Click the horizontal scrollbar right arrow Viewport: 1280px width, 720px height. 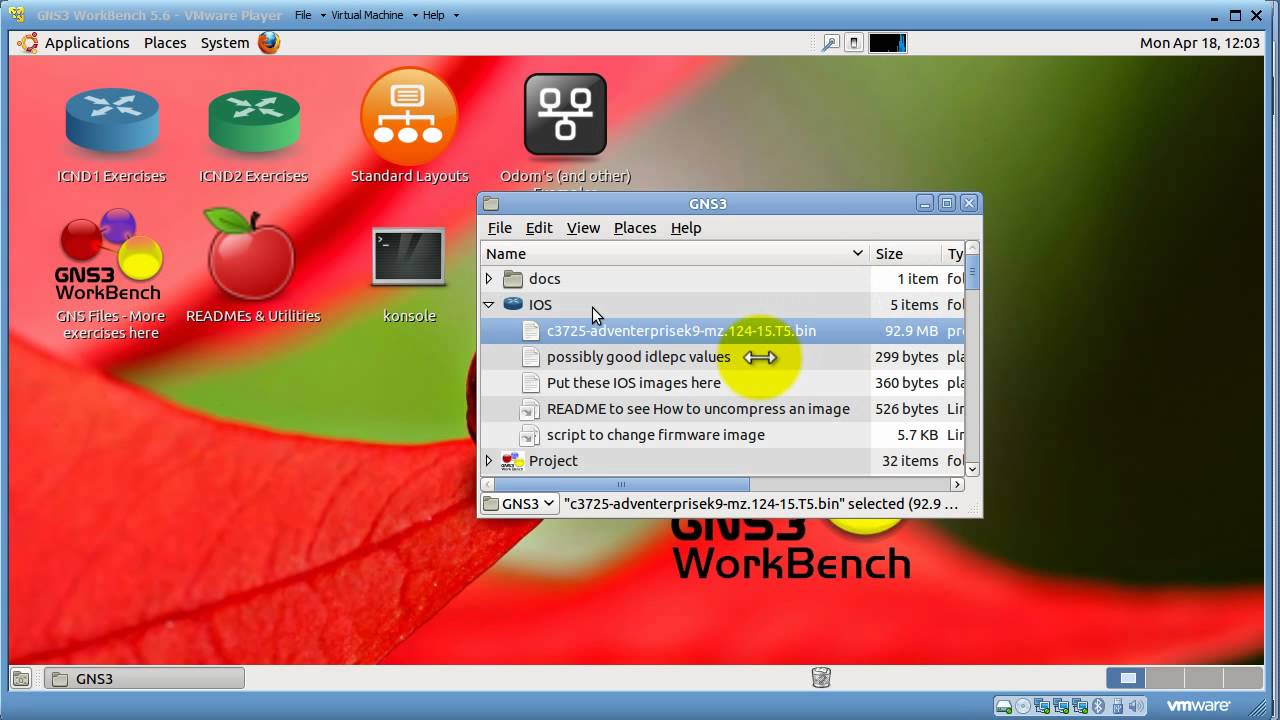(957, 484)
